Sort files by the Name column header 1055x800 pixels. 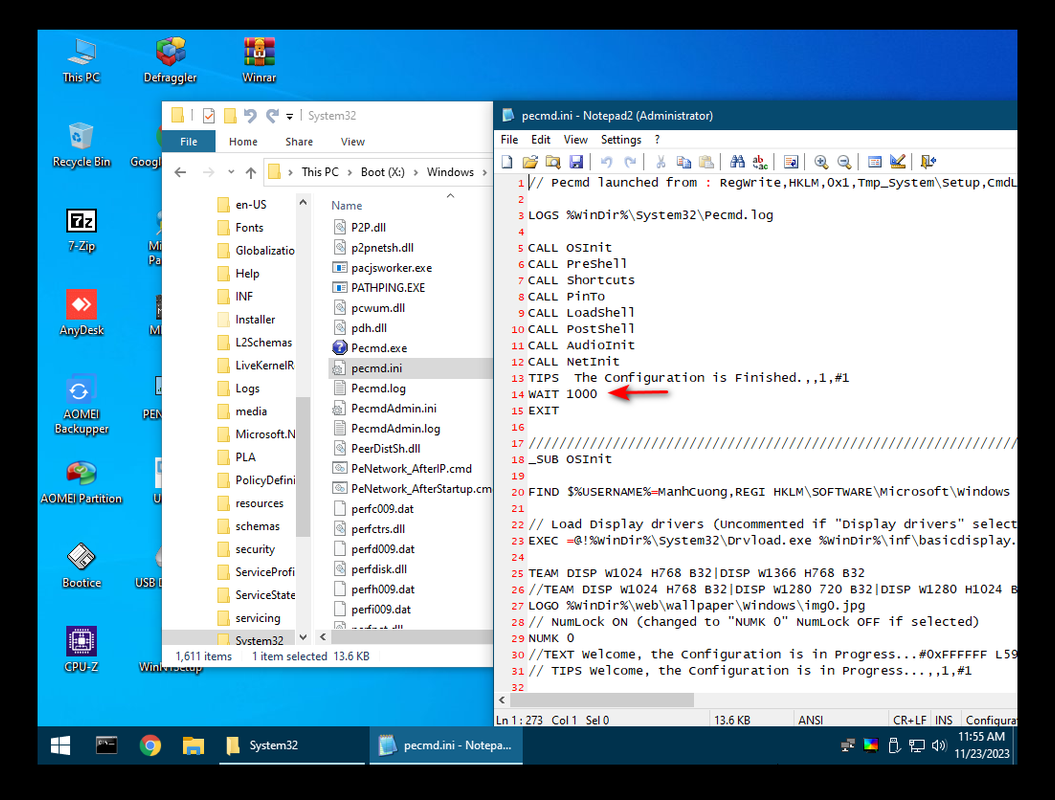[x=347, y=206]
